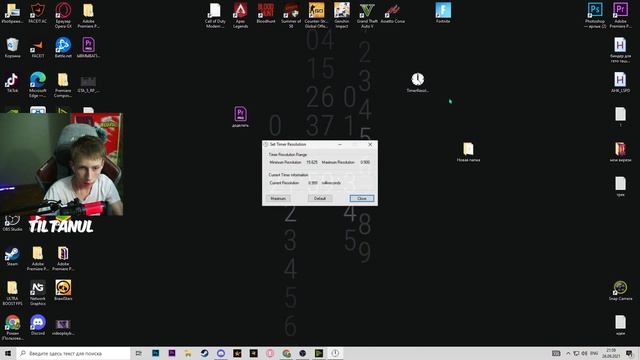Open the Opera GX browser shortcut

click(63, 15)
